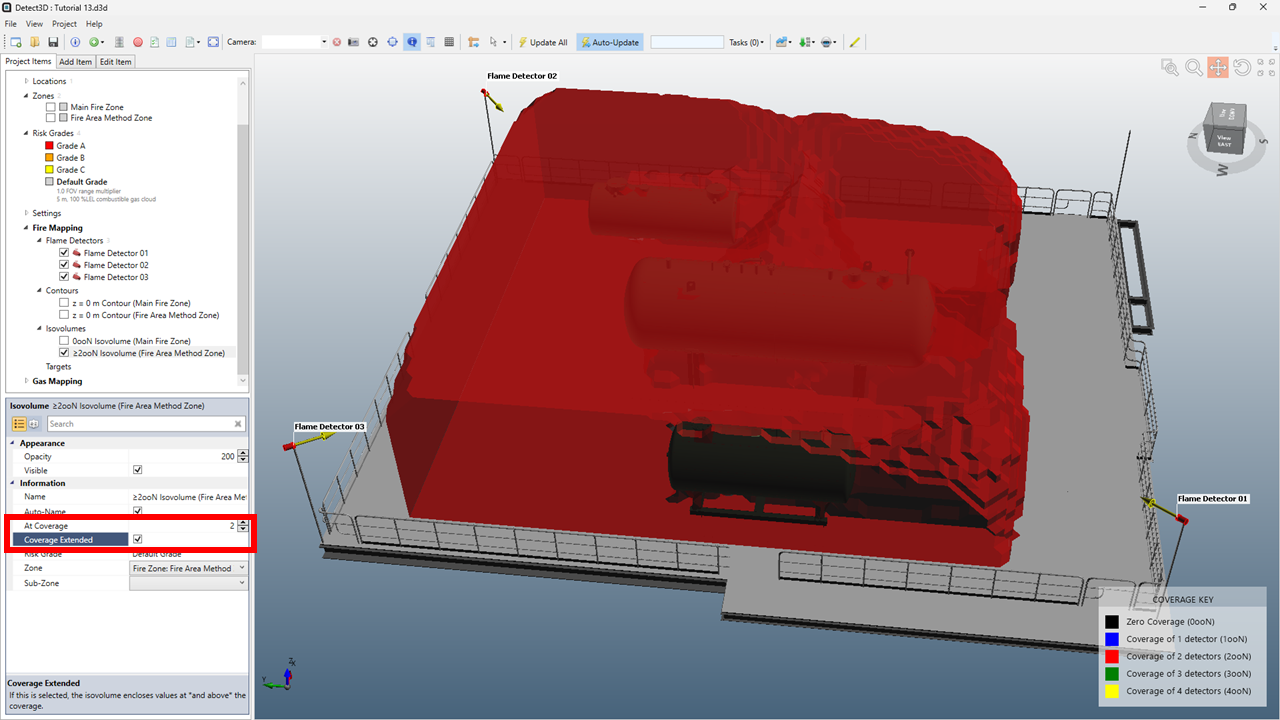
Task: Click the Reset View rotate icon in viewport
Action: [x=1242, y=67]
